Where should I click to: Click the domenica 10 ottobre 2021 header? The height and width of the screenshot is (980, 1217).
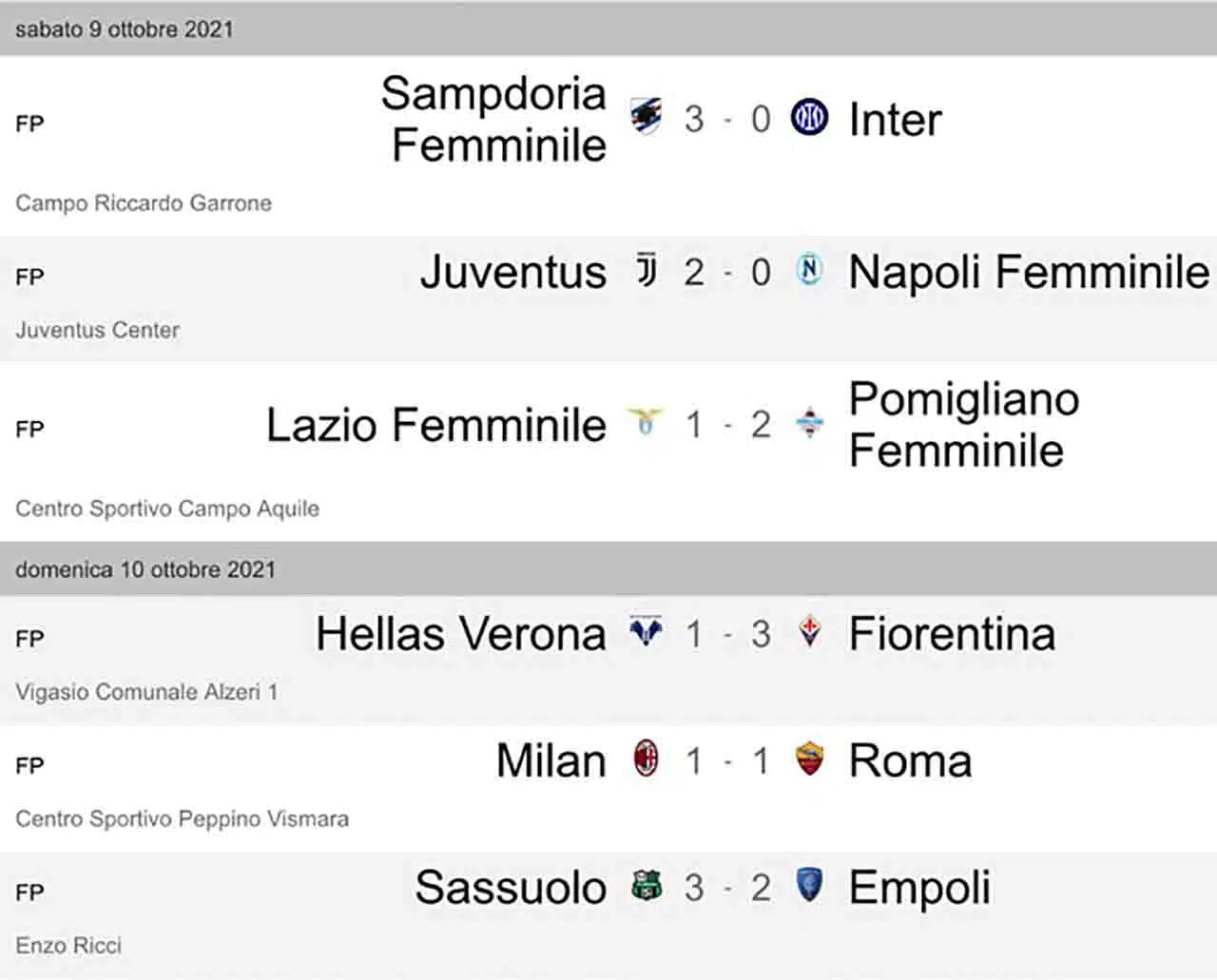pyautogui.click(x=608, y=569)
